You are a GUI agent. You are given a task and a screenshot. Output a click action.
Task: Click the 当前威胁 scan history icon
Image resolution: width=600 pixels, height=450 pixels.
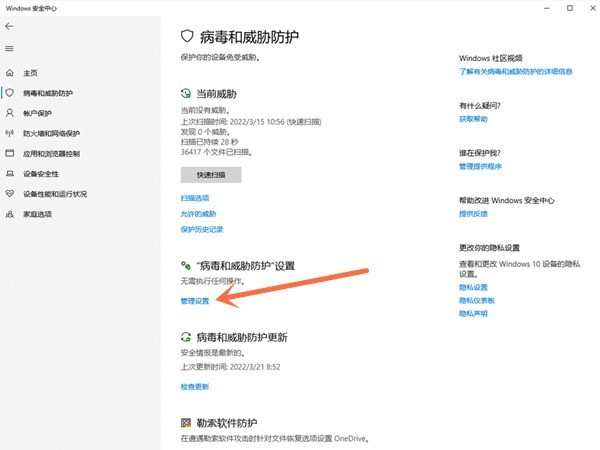pos(186,93)
